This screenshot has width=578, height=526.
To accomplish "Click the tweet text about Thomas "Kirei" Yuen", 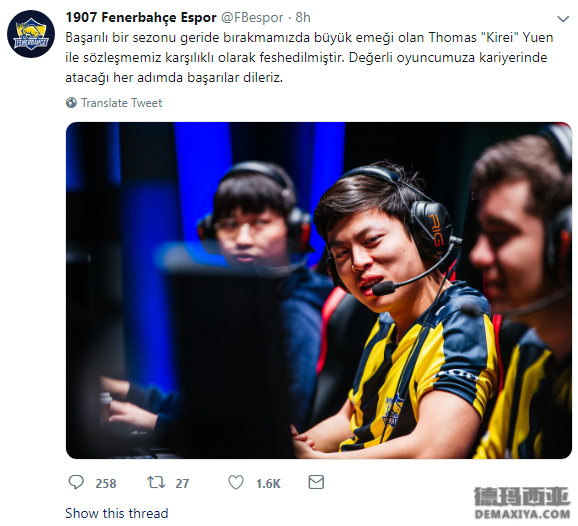I will [x=309, y=58].
